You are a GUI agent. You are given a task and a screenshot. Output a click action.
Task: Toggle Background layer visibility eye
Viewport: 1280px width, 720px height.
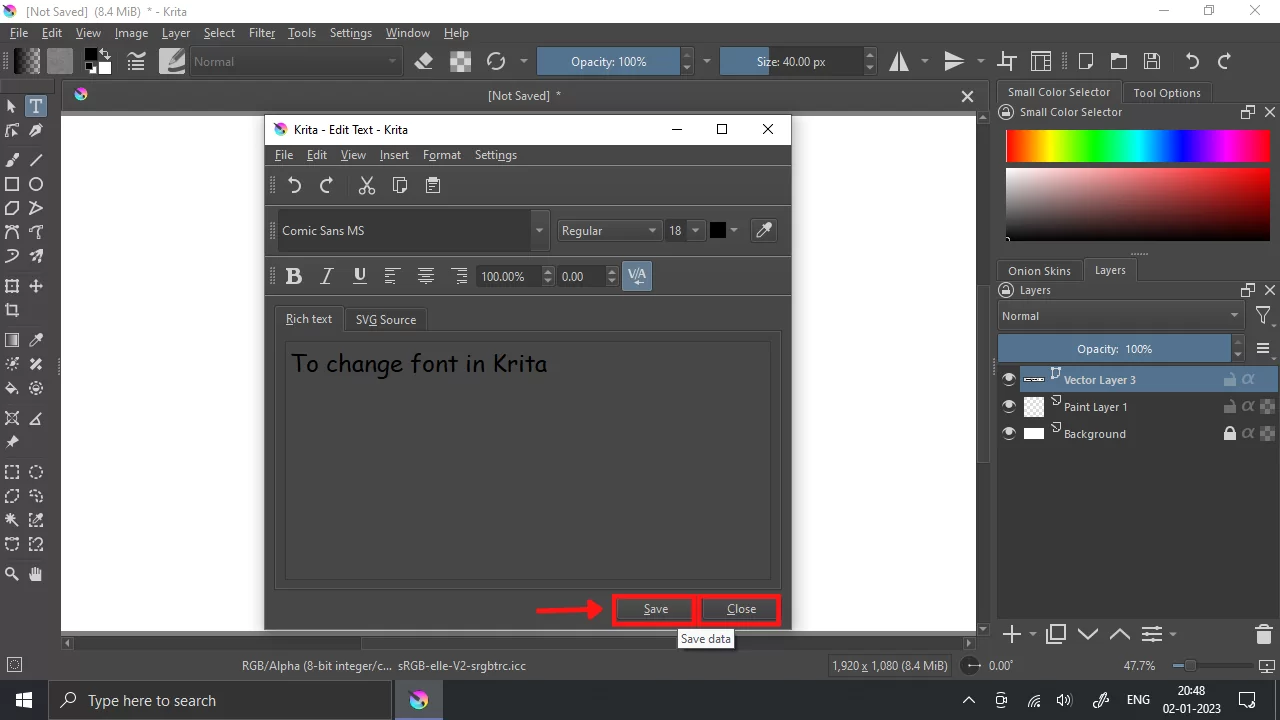pos(1009,433)
